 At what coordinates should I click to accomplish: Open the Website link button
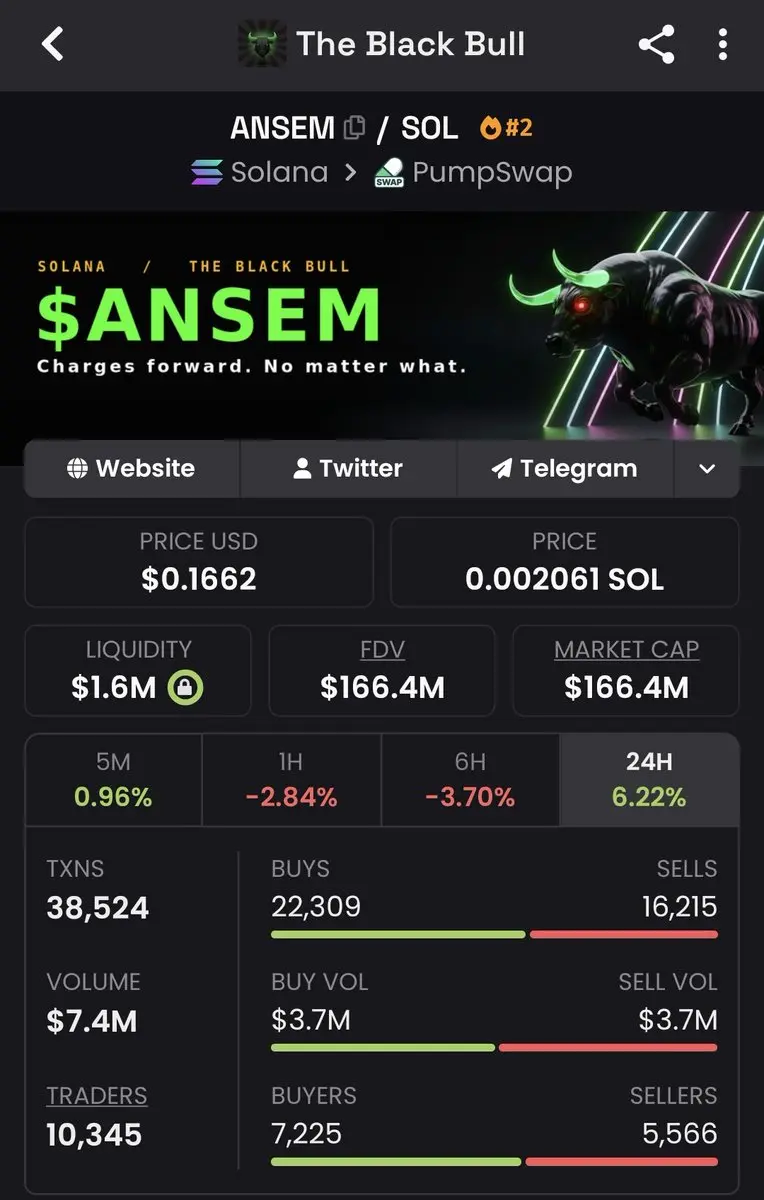[x=132, y=468]
